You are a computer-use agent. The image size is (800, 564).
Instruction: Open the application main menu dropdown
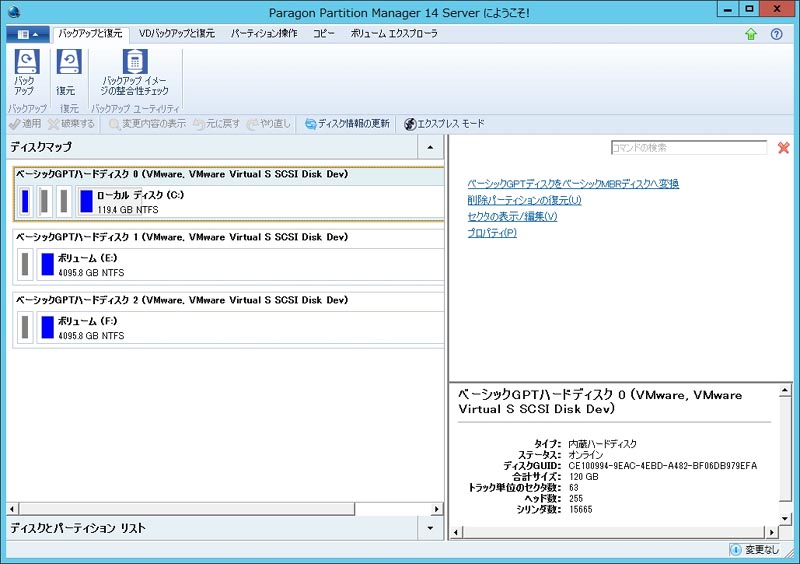27,34
